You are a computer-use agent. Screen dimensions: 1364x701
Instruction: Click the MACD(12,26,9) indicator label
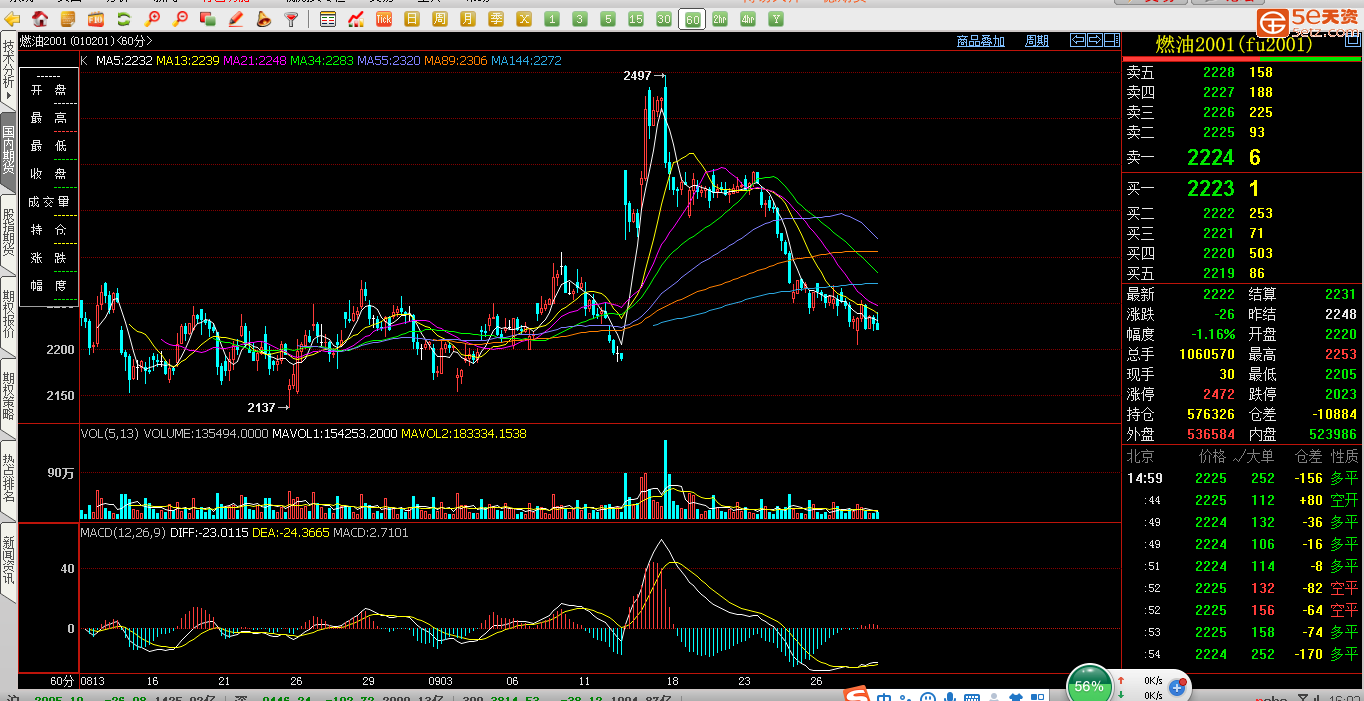click(x=123, y=533)
